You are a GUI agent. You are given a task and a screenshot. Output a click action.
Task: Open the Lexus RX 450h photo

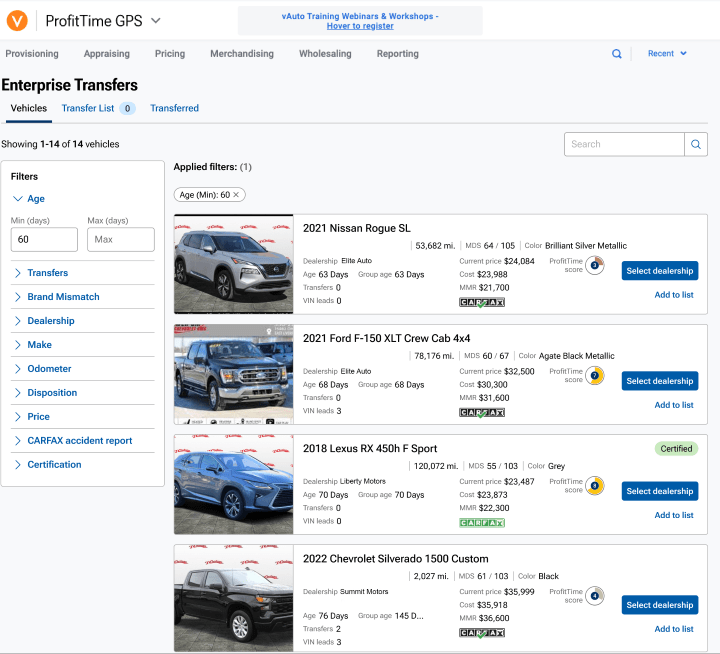(234, 485)
